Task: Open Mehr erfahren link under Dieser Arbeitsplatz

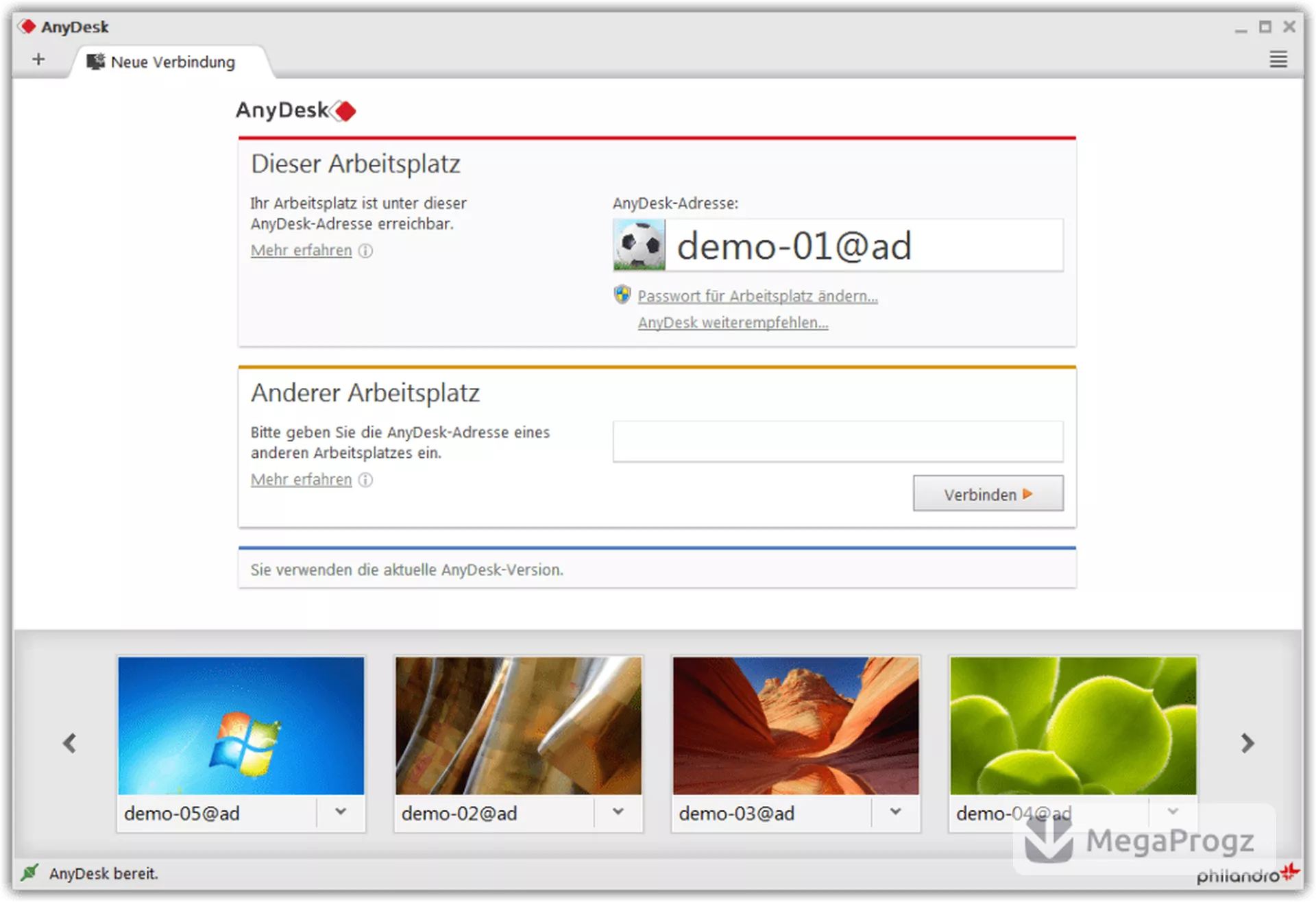Action: point(301,250)
